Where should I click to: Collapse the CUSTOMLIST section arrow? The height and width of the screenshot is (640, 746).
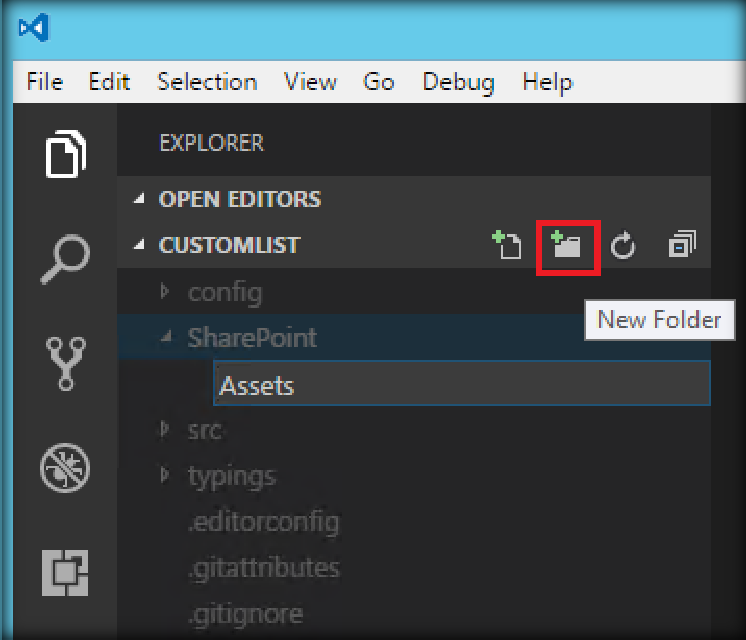click(x=139, y=245)
